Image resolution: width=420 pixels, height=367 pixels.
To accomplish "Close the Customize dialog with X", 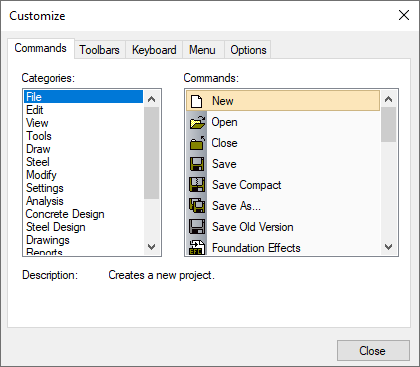I will [404, 15].
